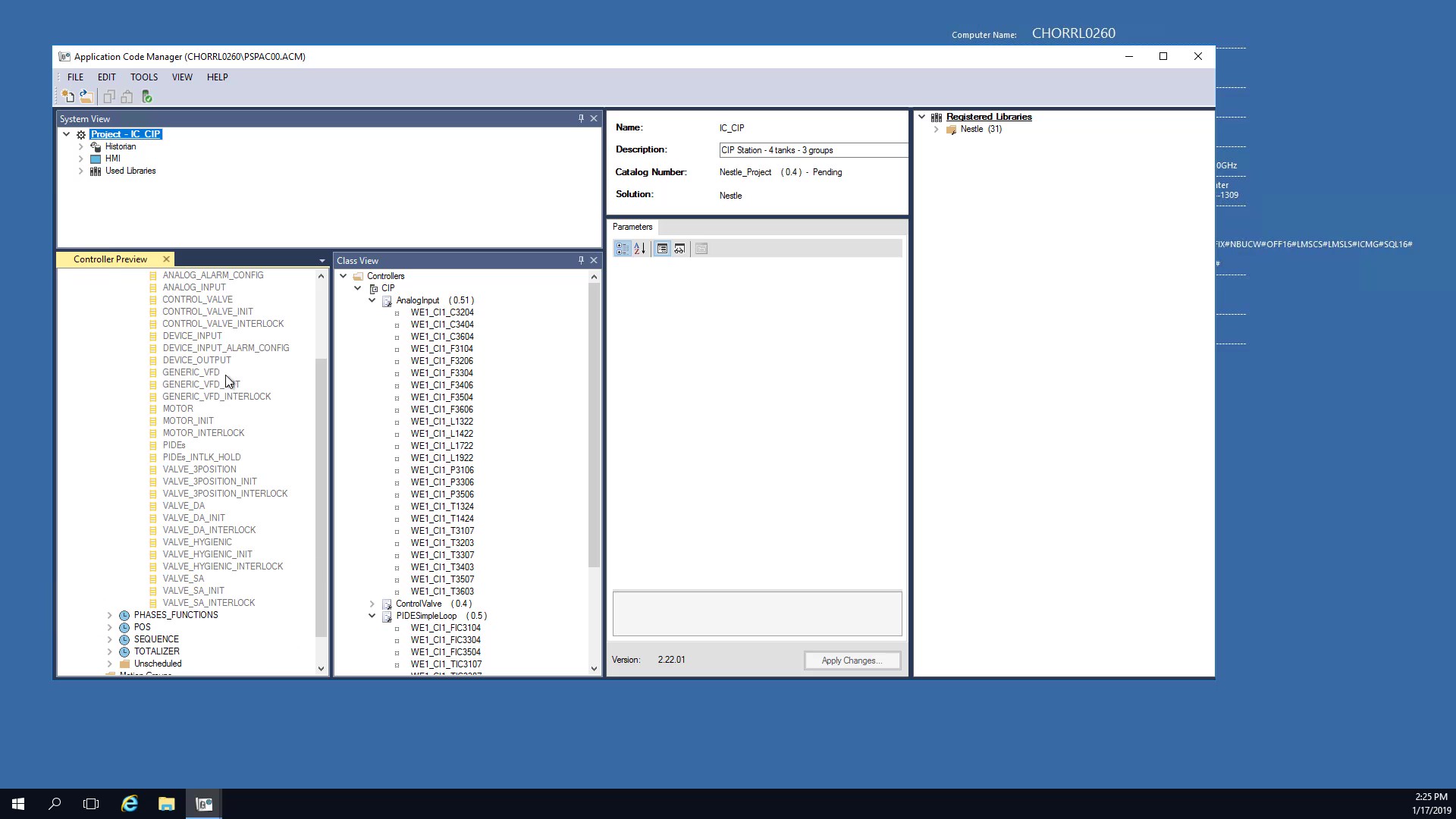Open File Explorer from taskbar
The image size is (1456, 819).
(166, 804)
